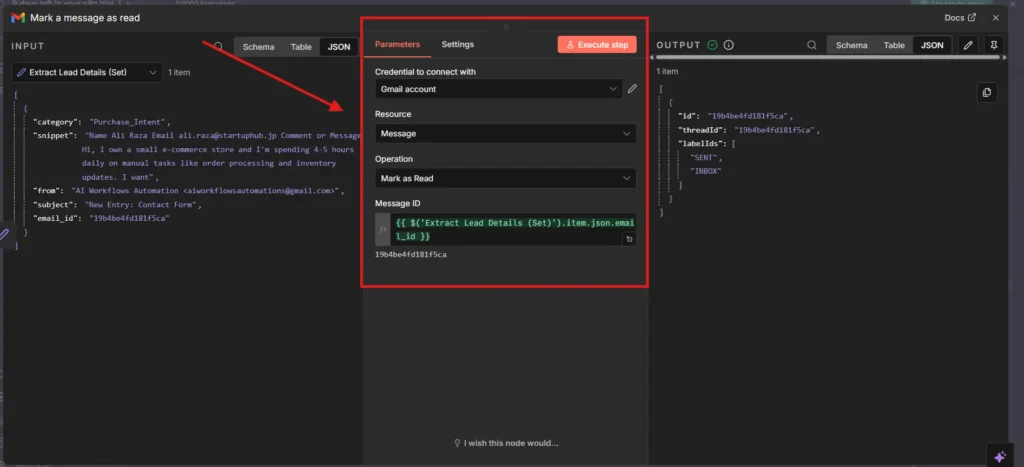The image size is (1024, 467).
Task: Click the "threadId" key in output JSON
Action: pyautogui.click(x=702, y=130)
